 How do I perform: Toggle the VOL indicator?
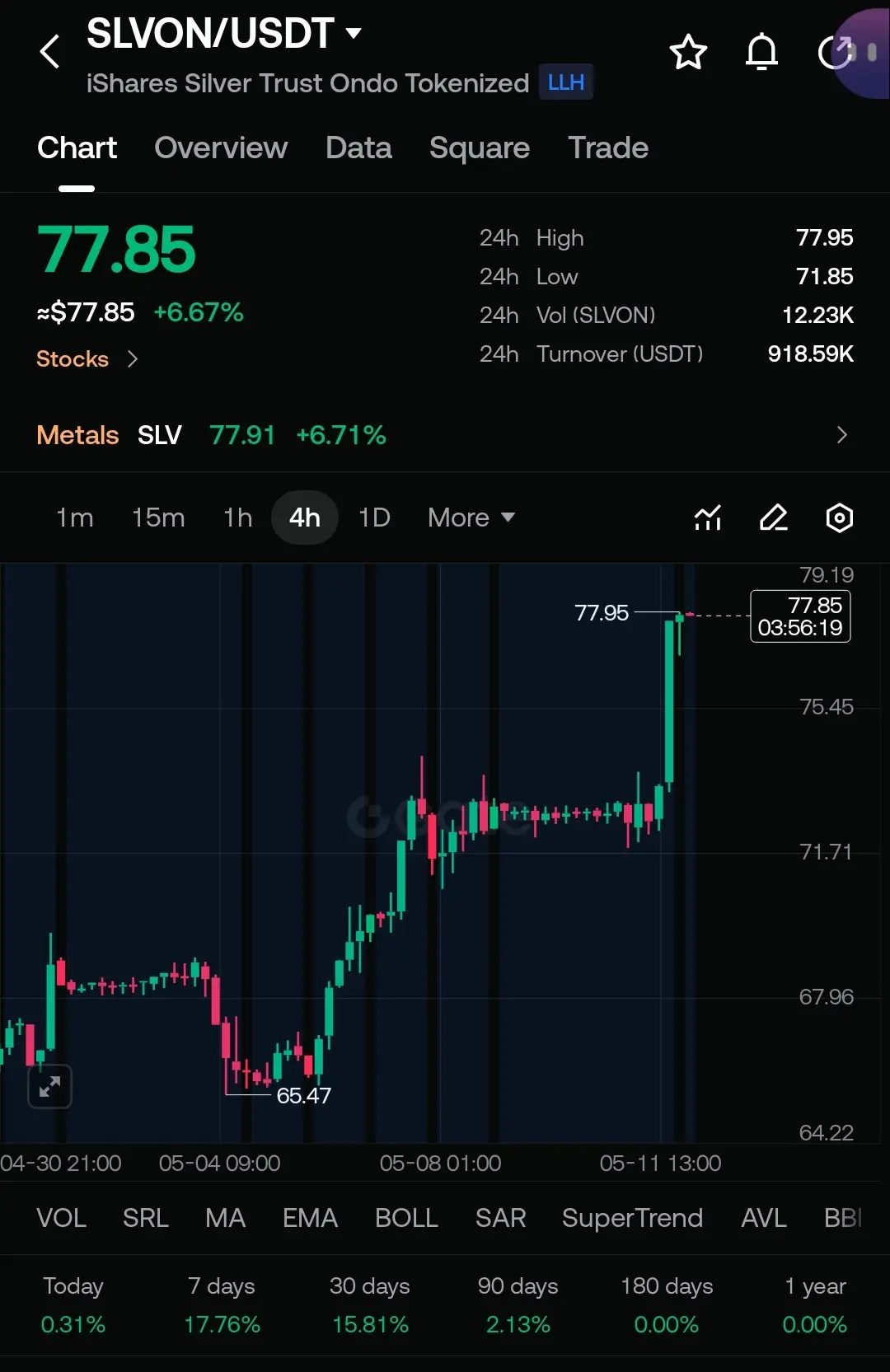61,1218
